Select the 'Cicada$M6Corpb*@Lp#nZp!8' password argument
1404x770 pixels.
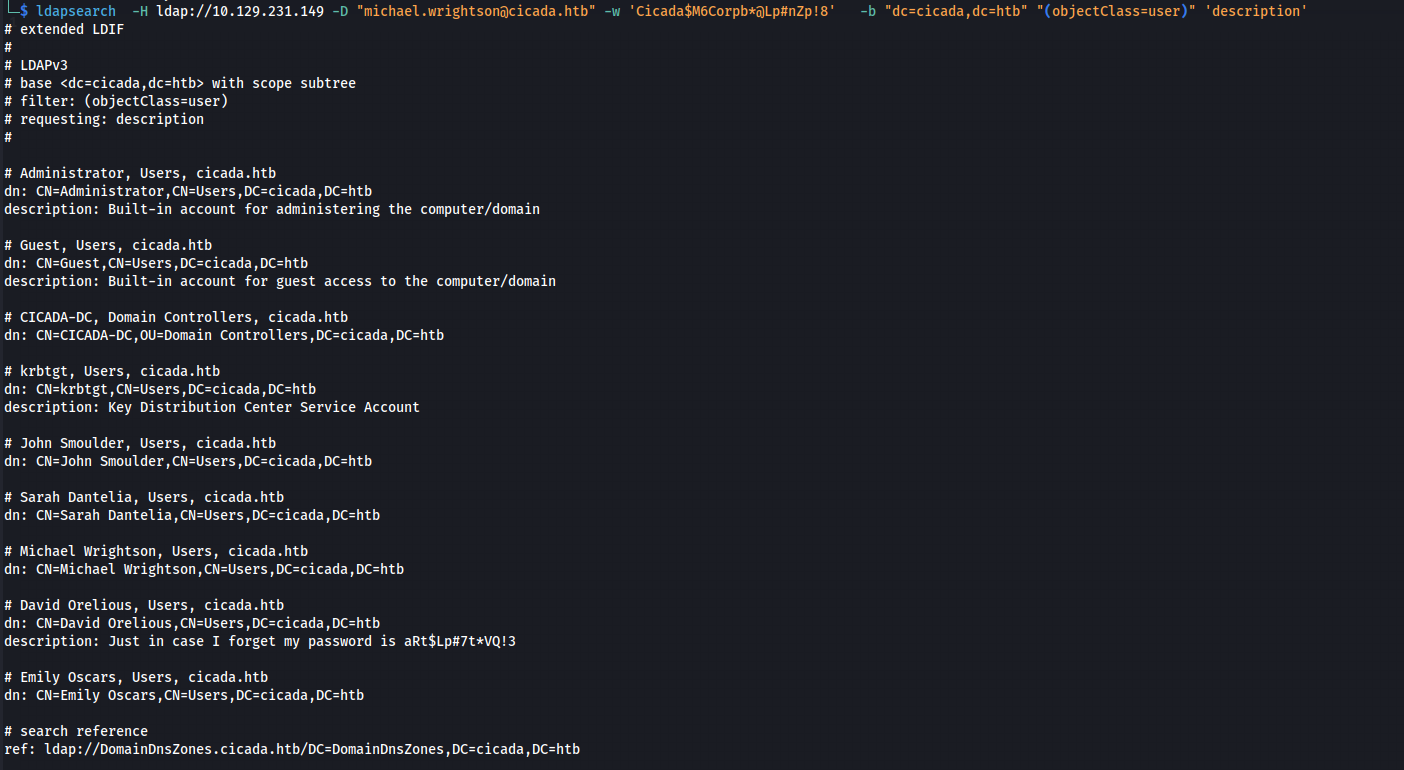[x=732, y=11]
